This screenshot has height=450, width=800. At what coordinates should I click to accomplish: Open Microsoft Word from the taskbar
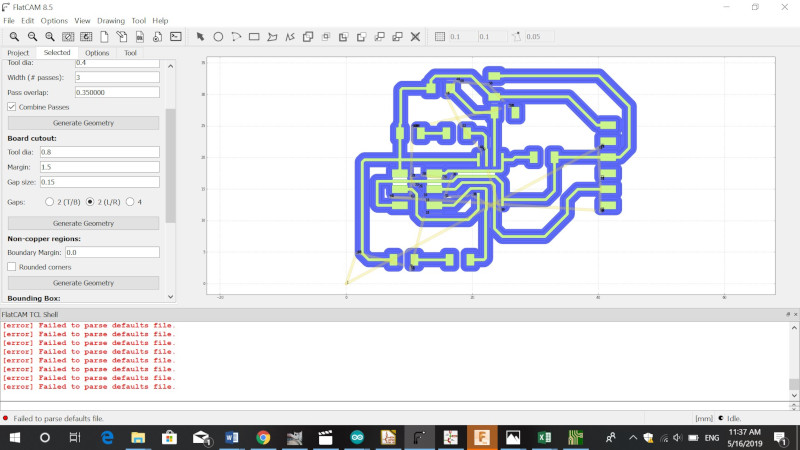tap(232, 437)
